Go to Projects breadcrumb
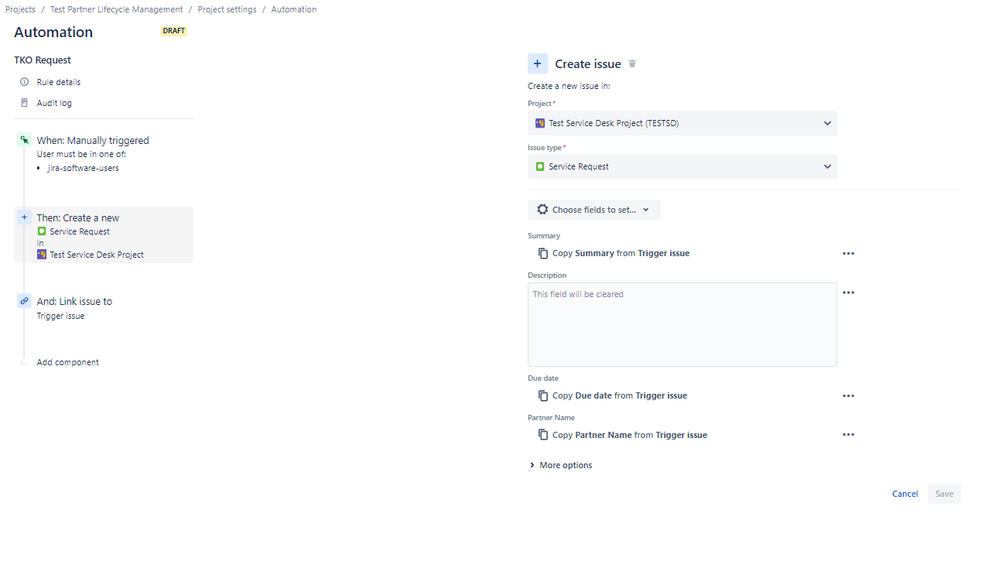 point(20,10)
